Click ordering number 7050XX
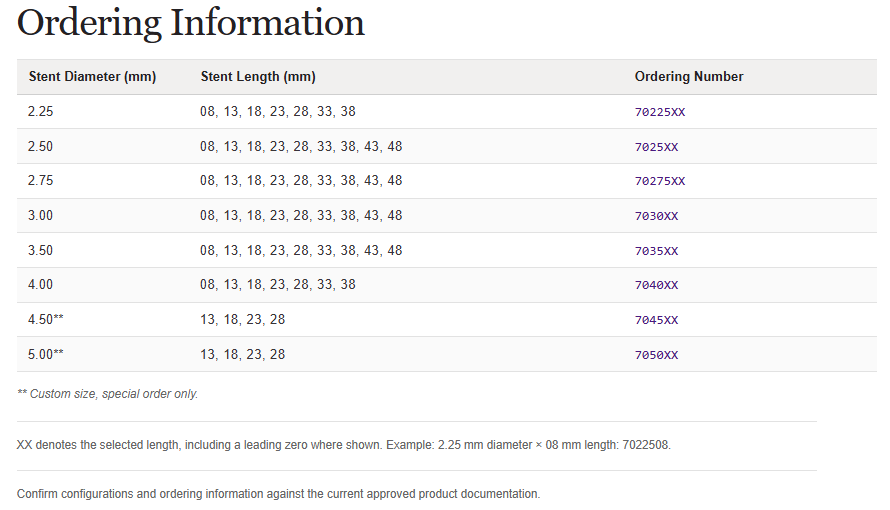The width and height of the screenshot is (890, 510). (x=656, y=355)
